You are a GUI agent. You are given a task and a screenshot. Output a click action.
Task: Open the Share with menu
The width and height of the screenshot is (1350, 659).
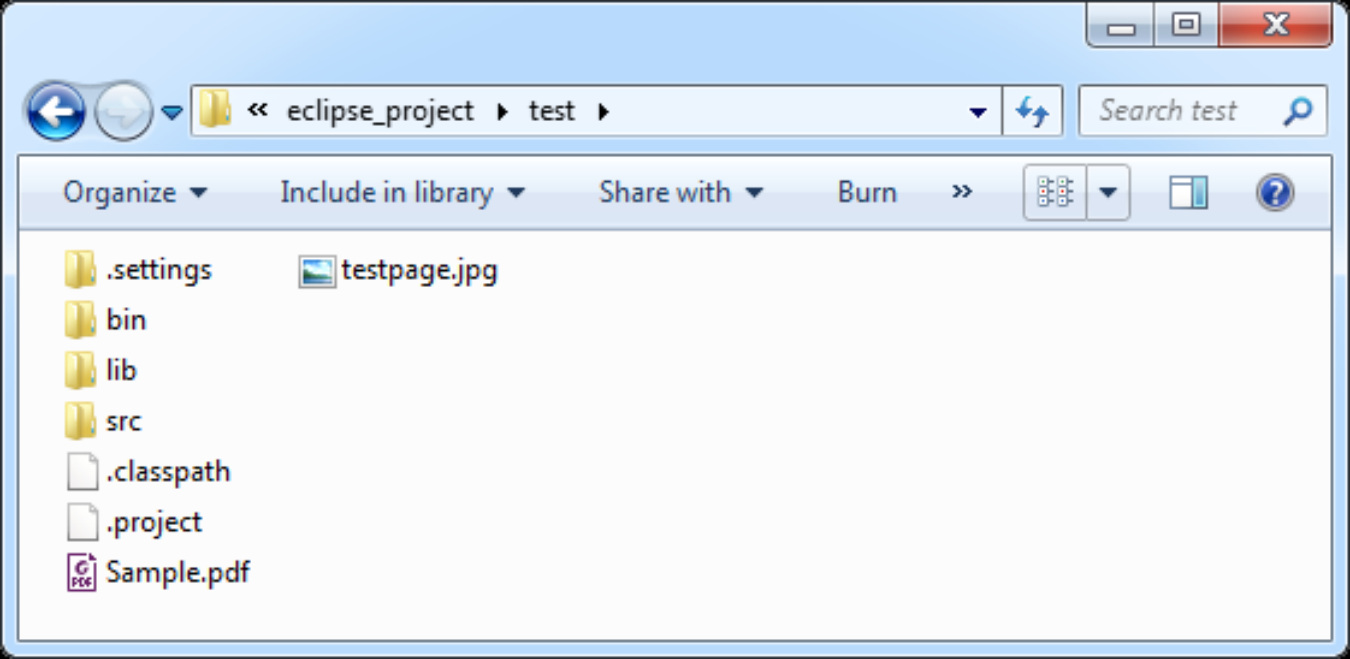point(681,192)
